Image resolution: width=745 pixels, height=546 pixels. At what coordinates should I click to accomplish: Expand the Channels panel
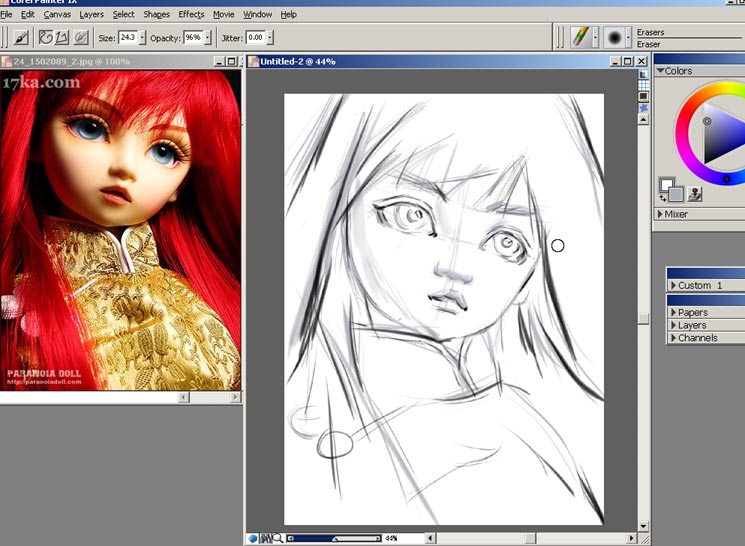pos(673,338)
